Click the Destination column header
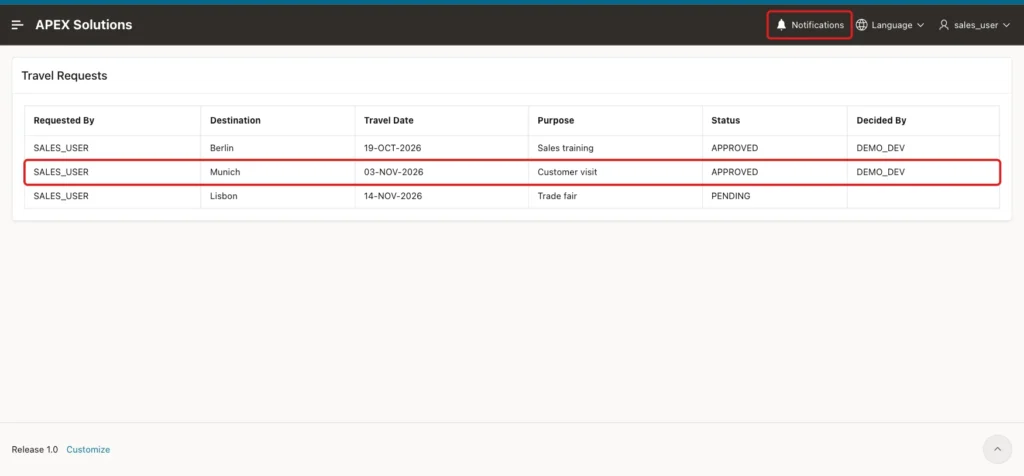This screenshot has height=476, width=1024. point(235,120)
